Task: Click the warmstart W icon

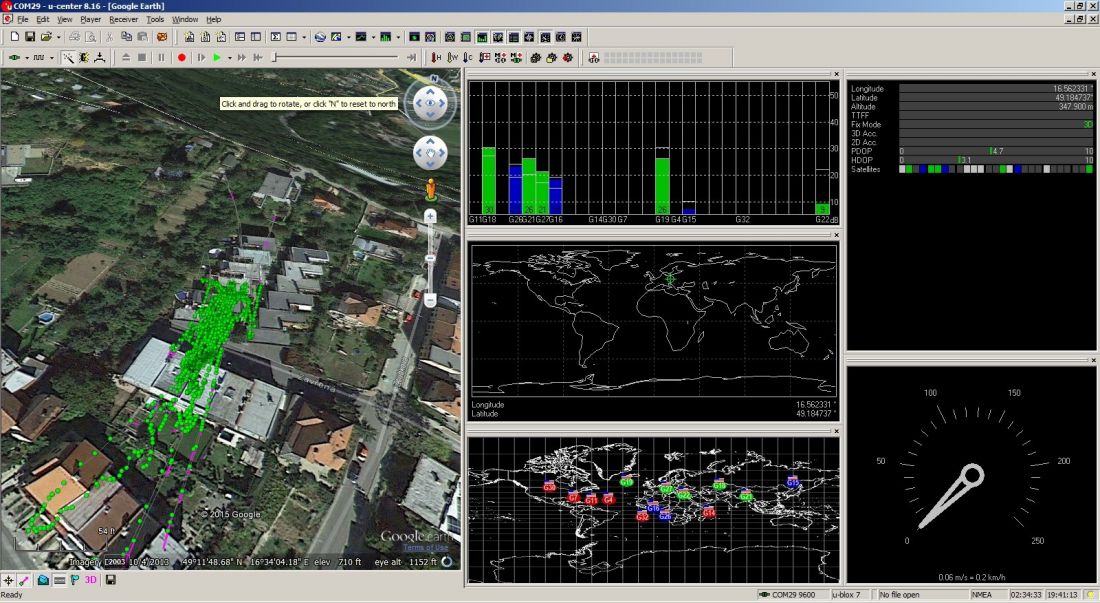Action: (x=452, y=57)
